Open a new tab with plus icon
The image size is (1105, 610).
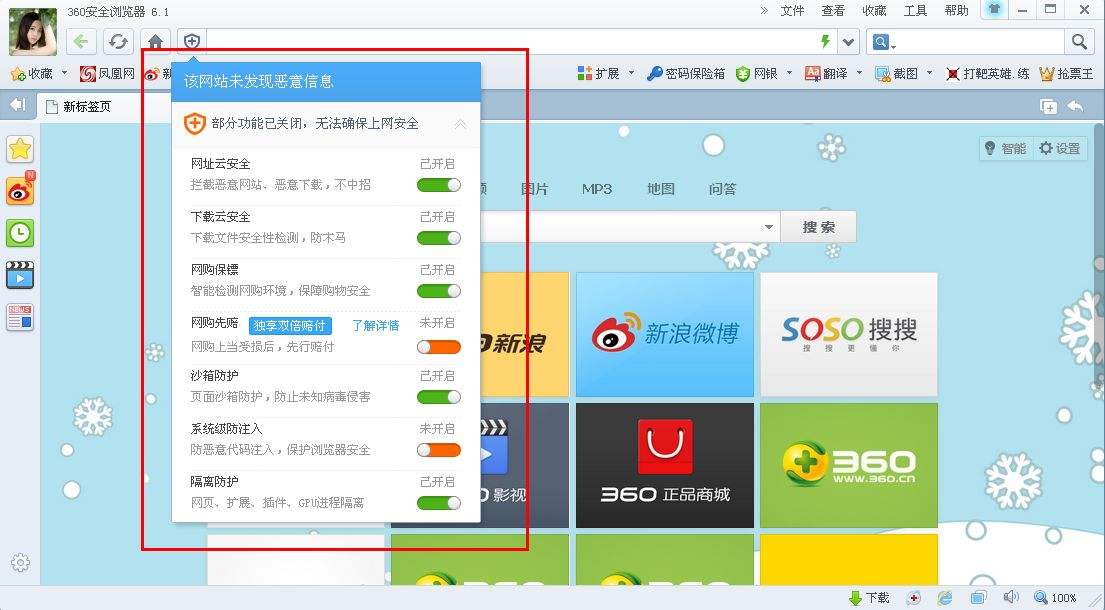click(1049, 106)
